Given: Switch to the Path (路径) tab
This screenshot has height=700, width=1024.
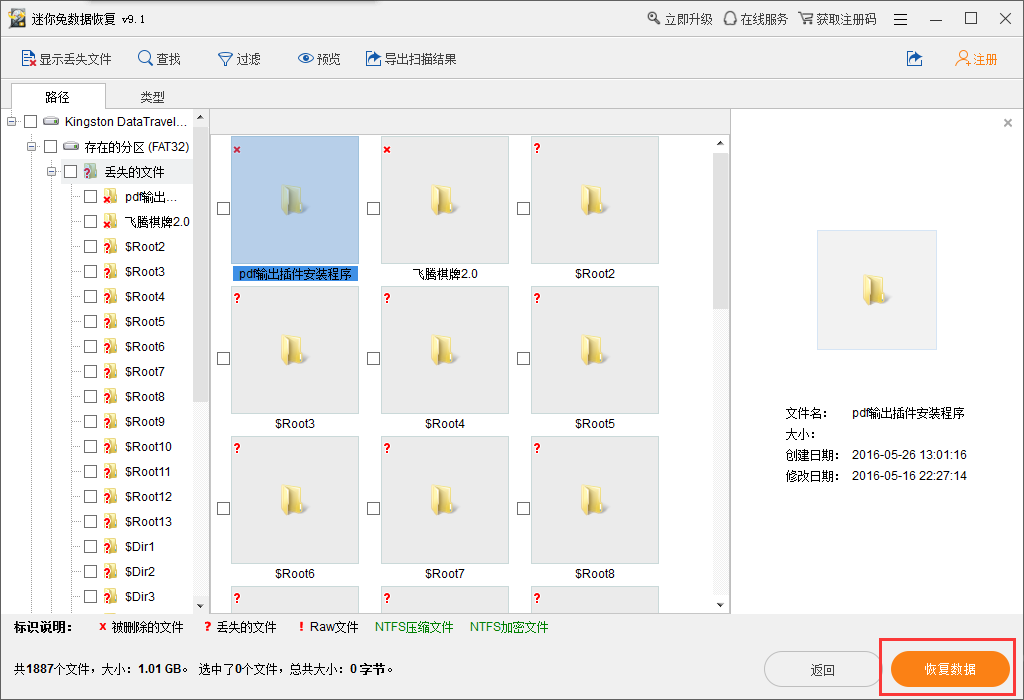Looking at the screenshot, I should click(57, 97).
